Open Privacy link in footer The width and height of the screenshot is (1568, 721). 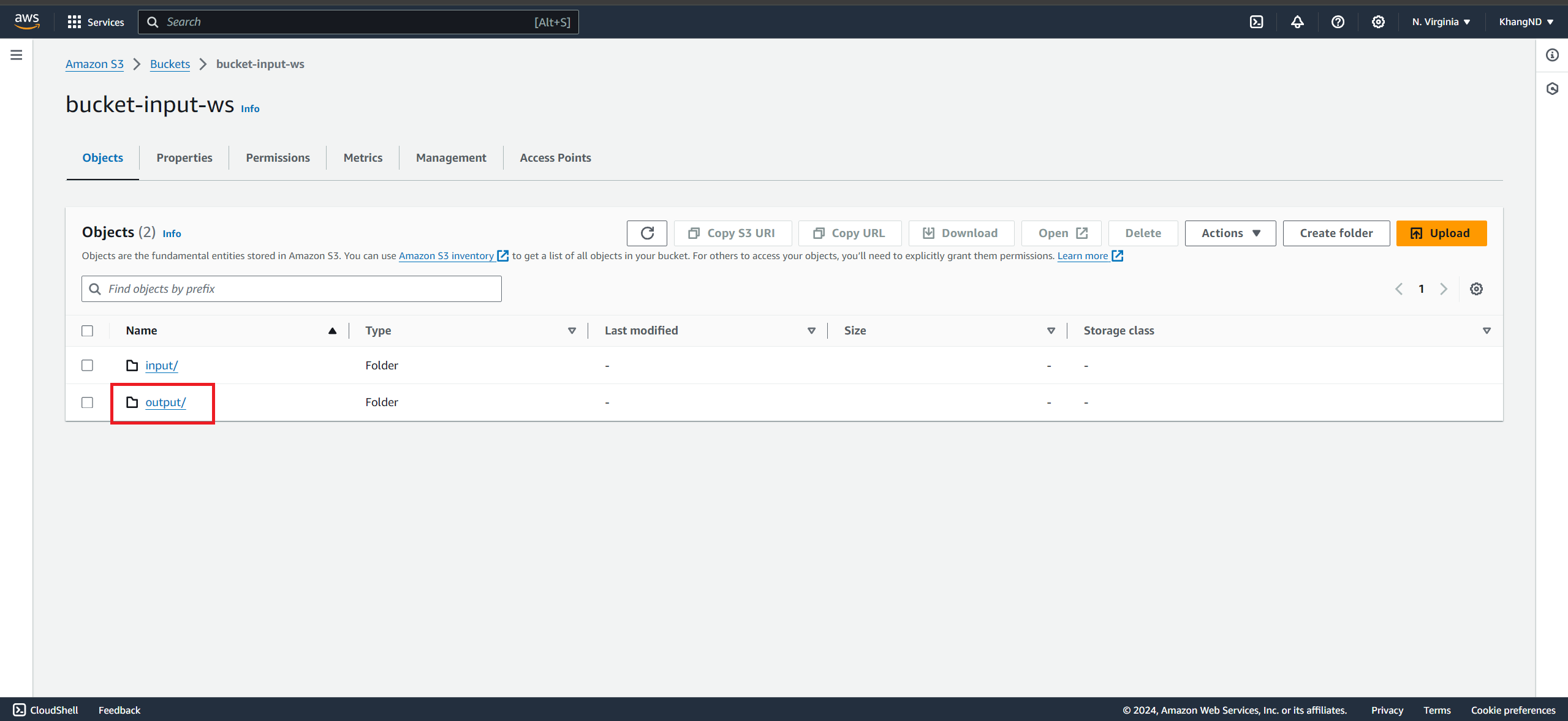click(x=1387, y=710)
